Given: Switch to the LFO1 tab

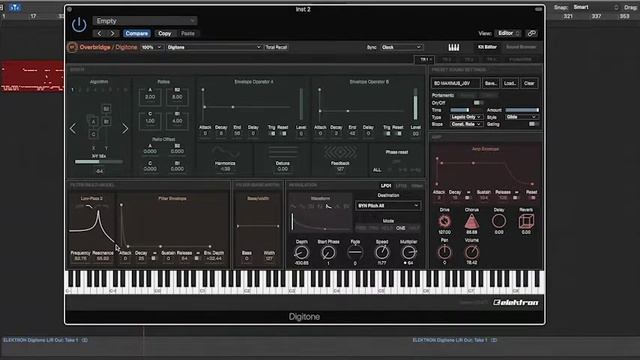Looking at the screenshot, I should pyautogui.click(x=386, y=186).
